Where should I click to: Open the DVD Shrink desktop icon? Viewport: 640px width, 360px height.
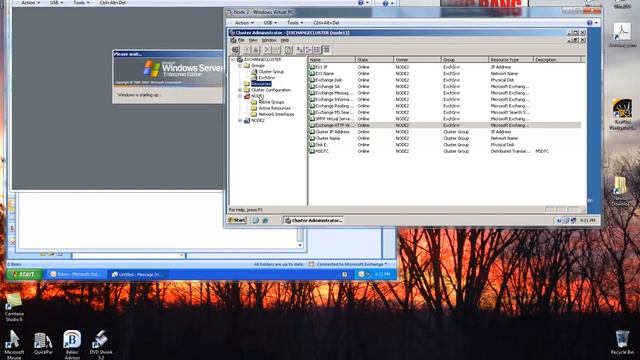point(101,345)
